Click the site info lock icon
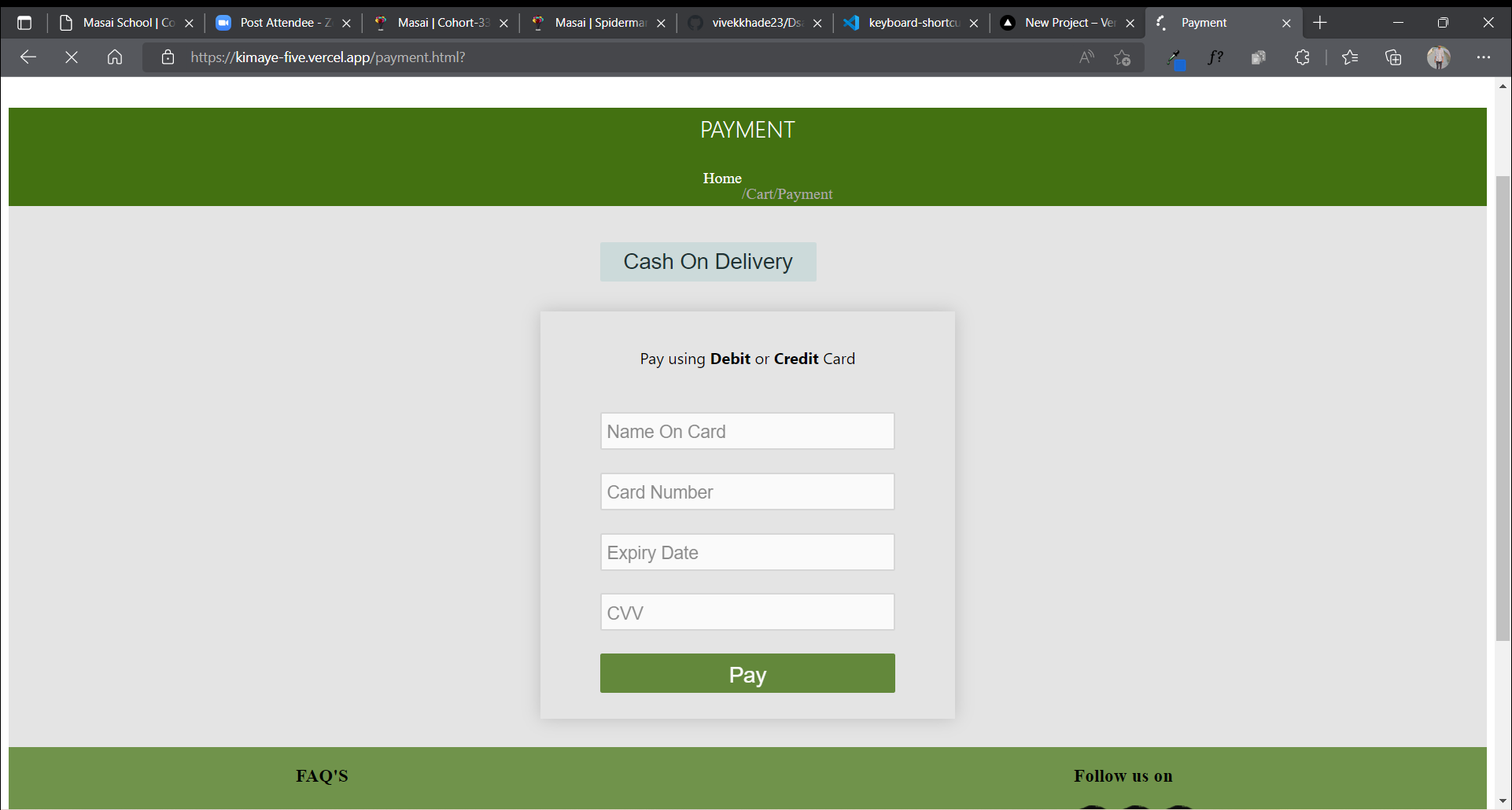The image size is (1512, 810). [168, 57]
